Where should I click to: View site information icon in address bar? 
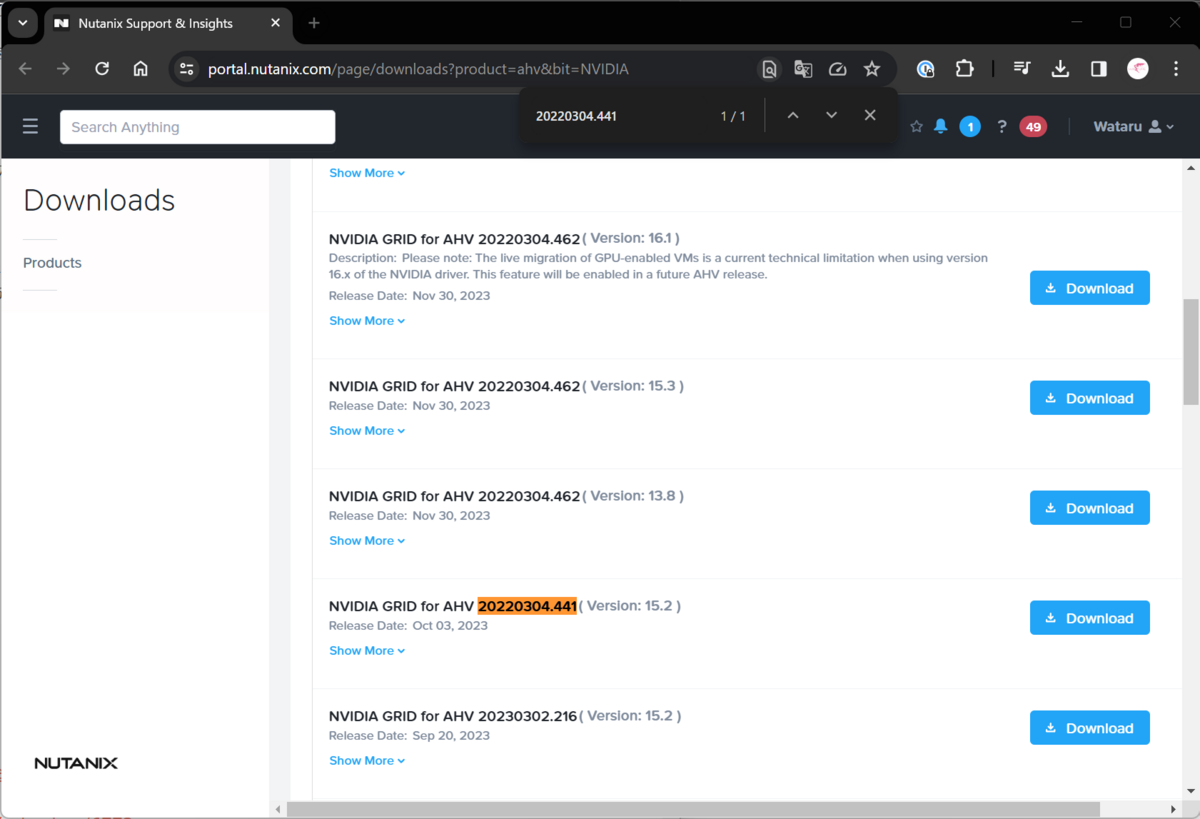187,69
